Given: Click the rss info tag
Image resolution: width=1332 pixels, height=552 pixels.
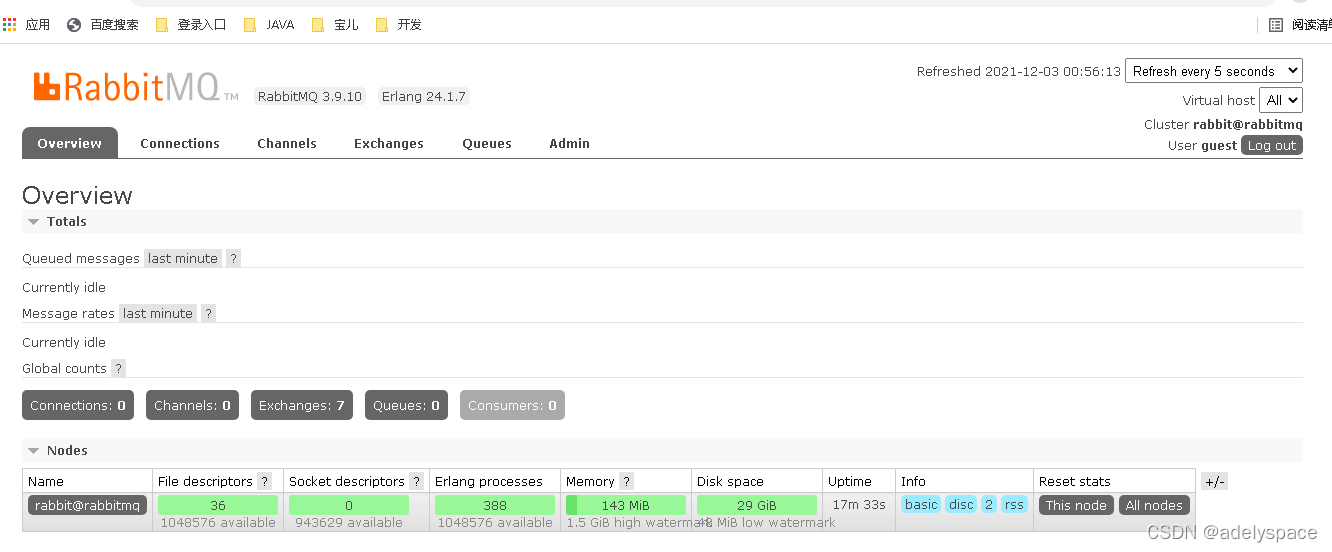Looking at the screenshot, I should tap(1014, 504).
